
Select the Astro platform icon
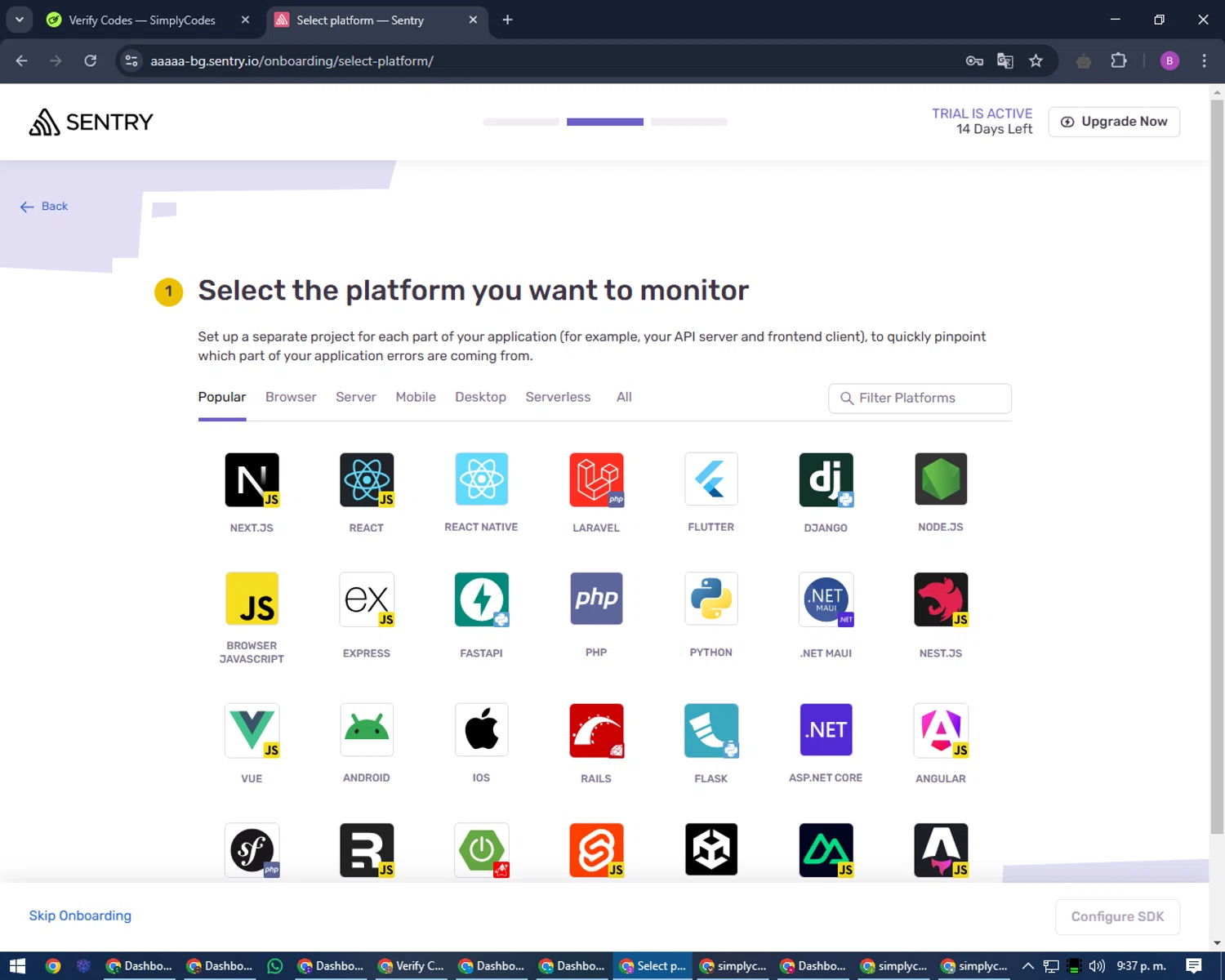(941, 850)
